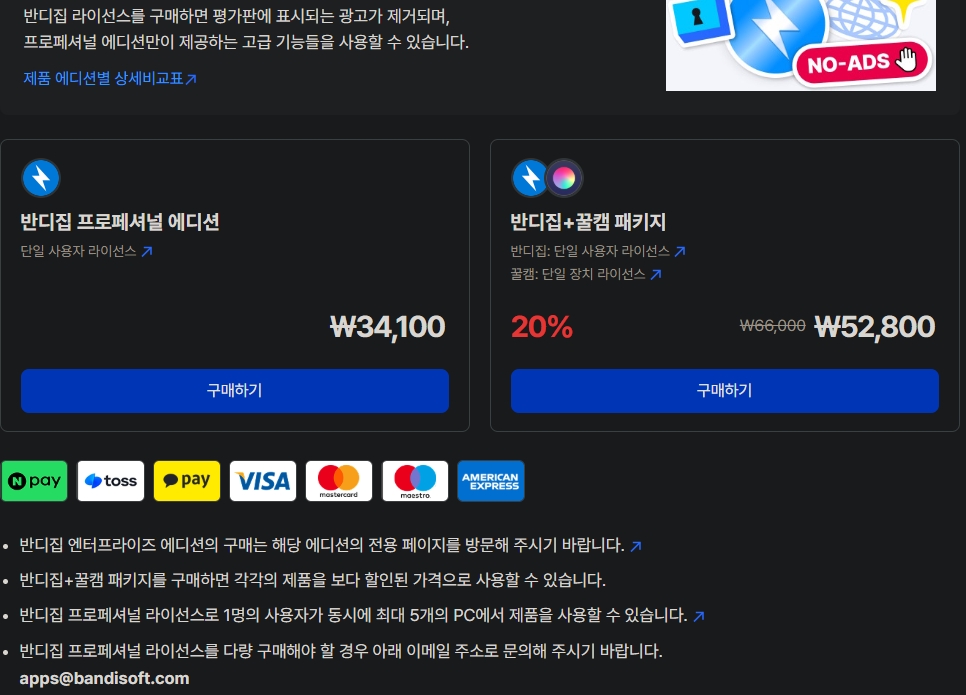This screenshot has height=695, width=966.
Task: Click 구매하기 for the 반디집+꿀캠 패키지
Action: (724, 391)
